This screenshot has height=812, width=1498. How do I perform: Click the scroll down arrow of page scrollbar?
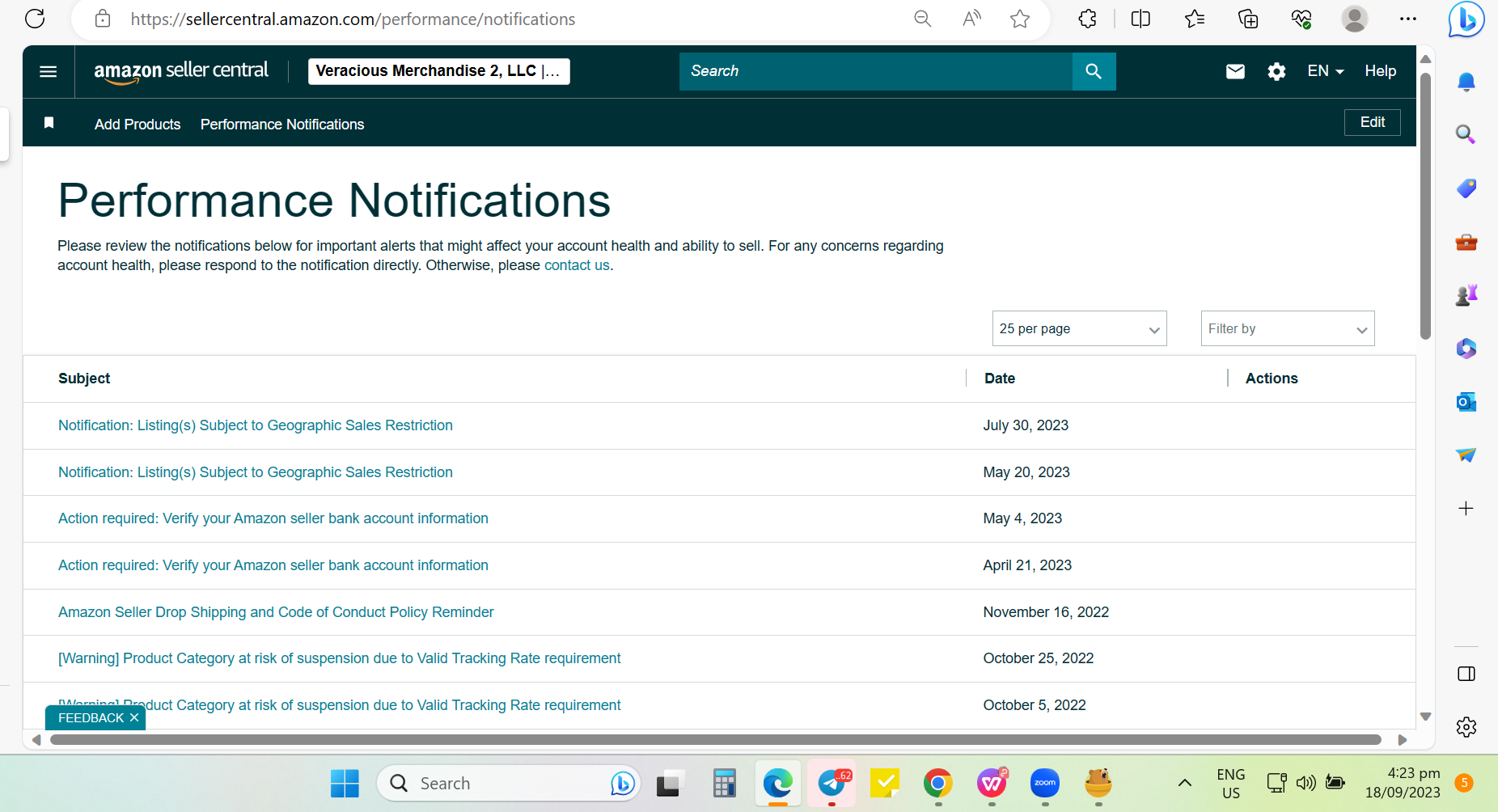coord(1425,717)
